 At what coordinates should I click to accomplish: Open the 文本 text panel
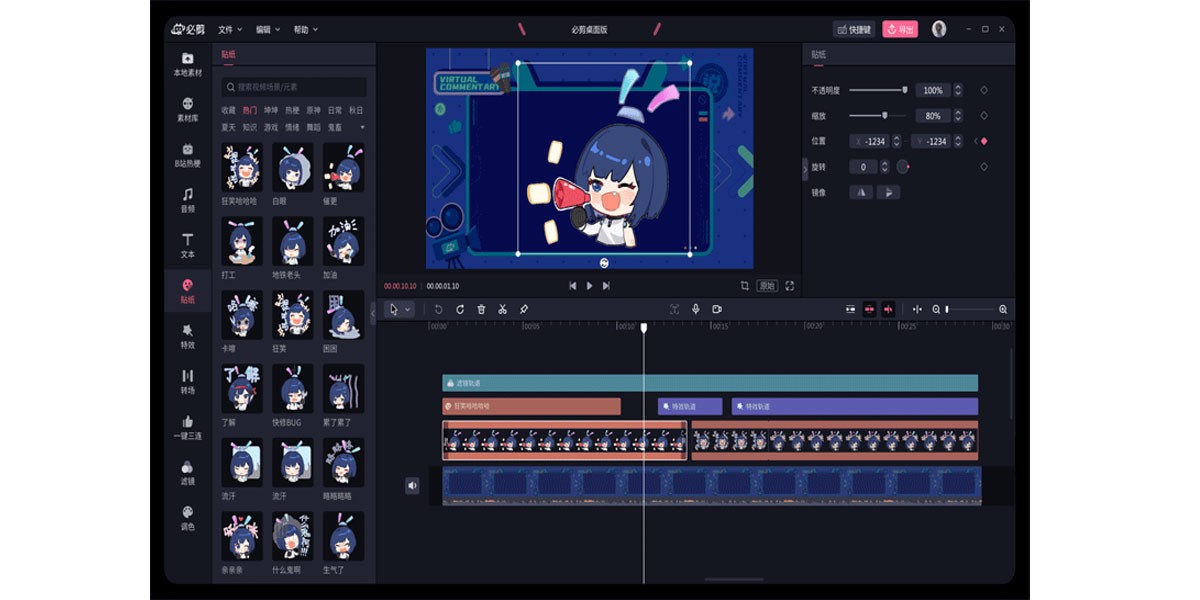188,246
